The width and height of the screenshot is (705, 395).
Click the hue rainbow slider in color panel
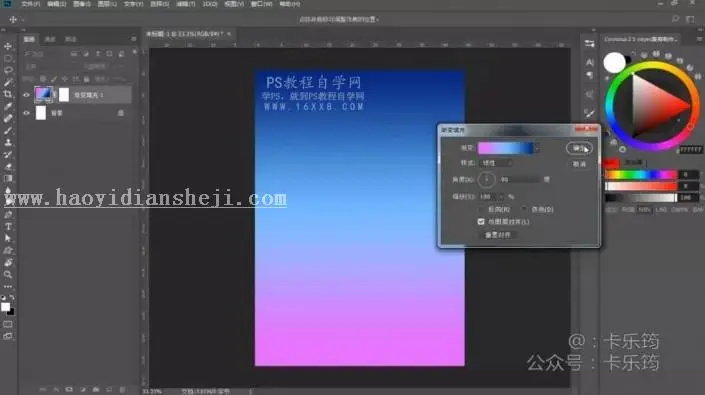pyautogui.click(x=641, y=174)
